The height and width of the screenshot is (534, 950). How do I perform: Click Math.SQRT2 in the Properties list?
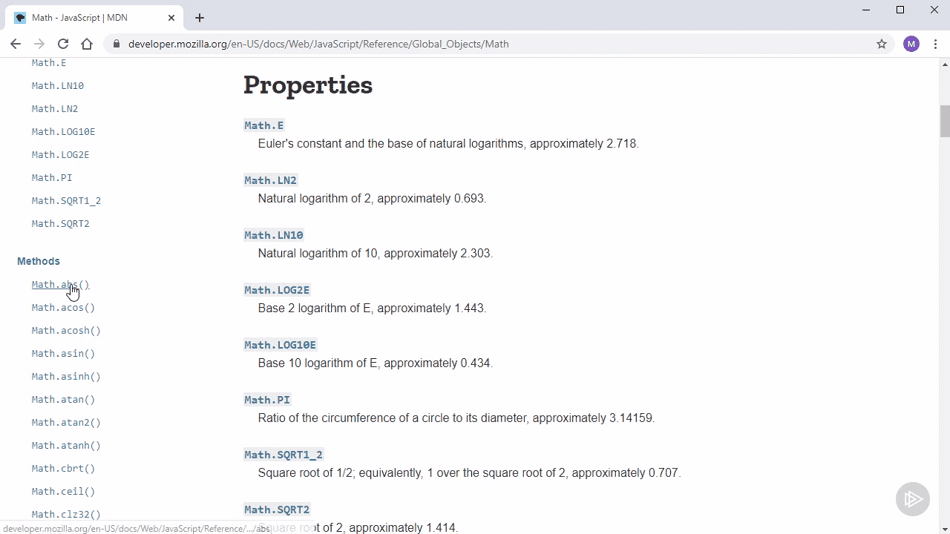277,509
